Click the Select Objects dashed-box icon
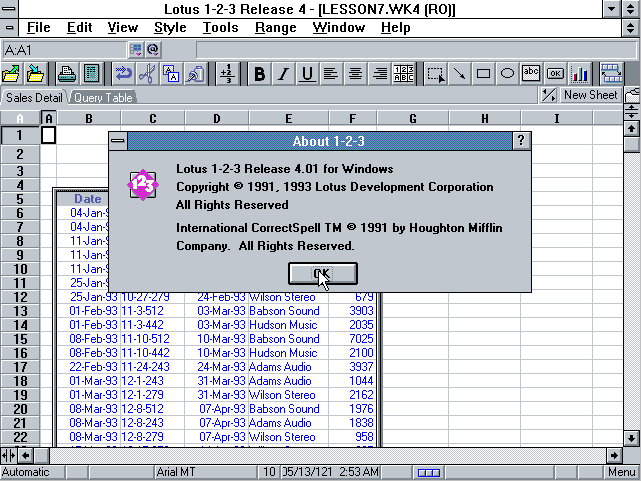Viewport: 641px width, 481px height. click(x=435, y=74)
